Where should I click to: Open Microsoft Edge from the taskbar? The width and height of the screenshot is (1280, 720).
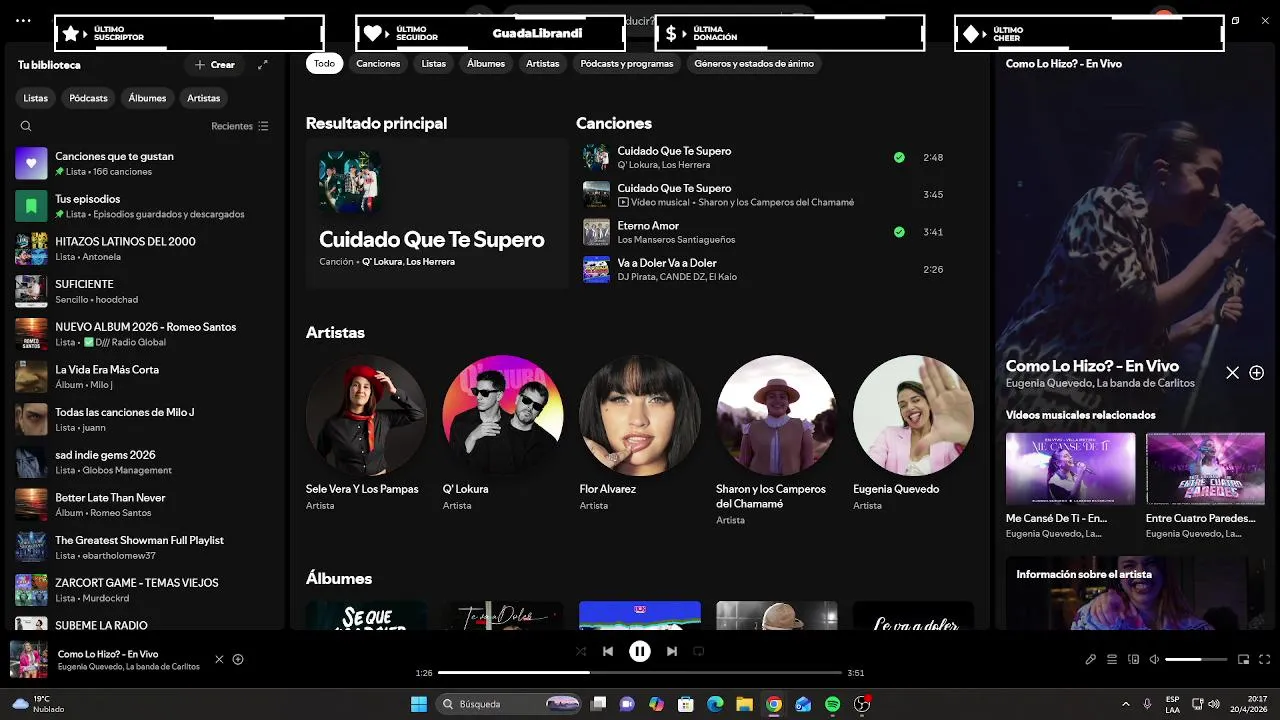715,704
